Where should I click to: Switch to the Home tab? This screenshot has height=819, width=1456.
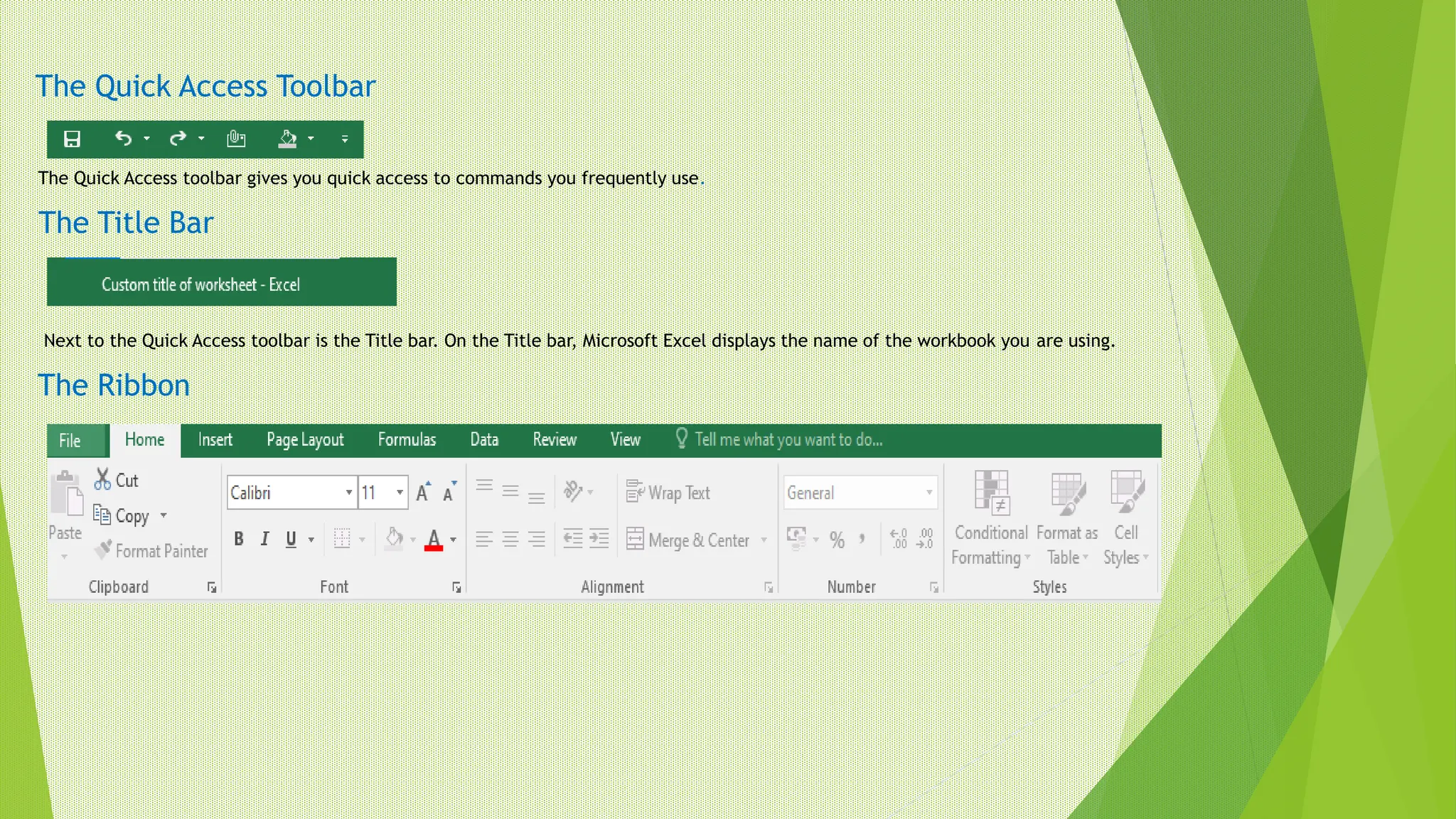pos(145,440)
